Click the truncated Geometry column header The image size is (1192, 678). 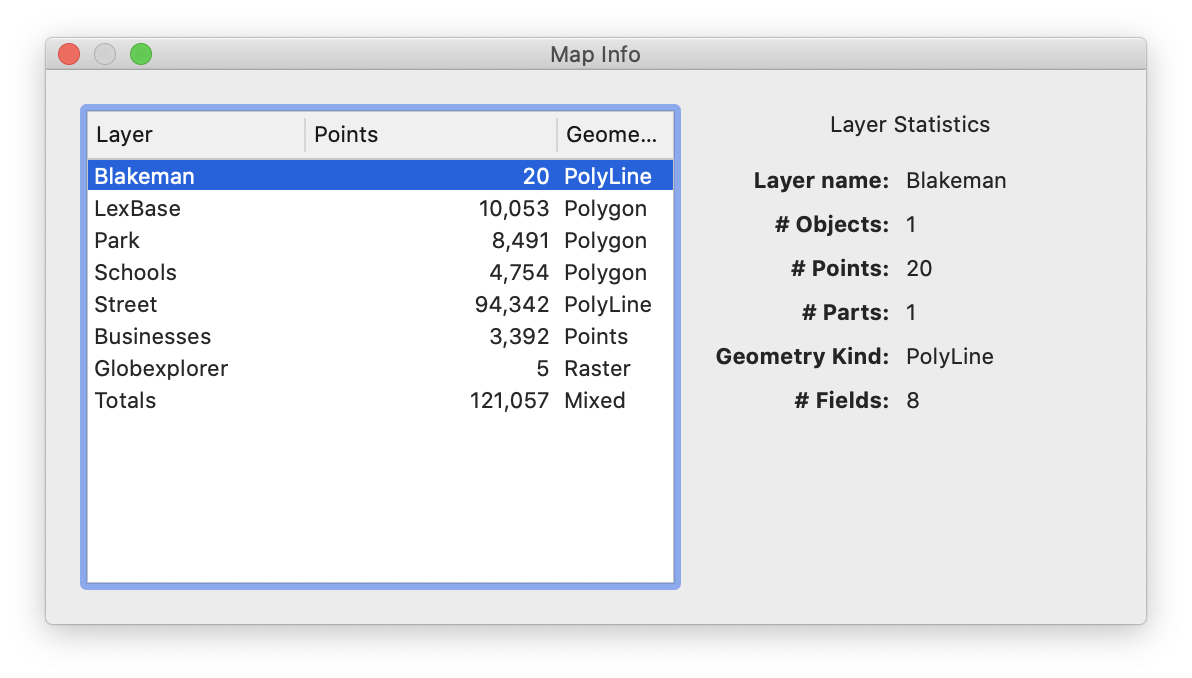(x=613, y=135)
